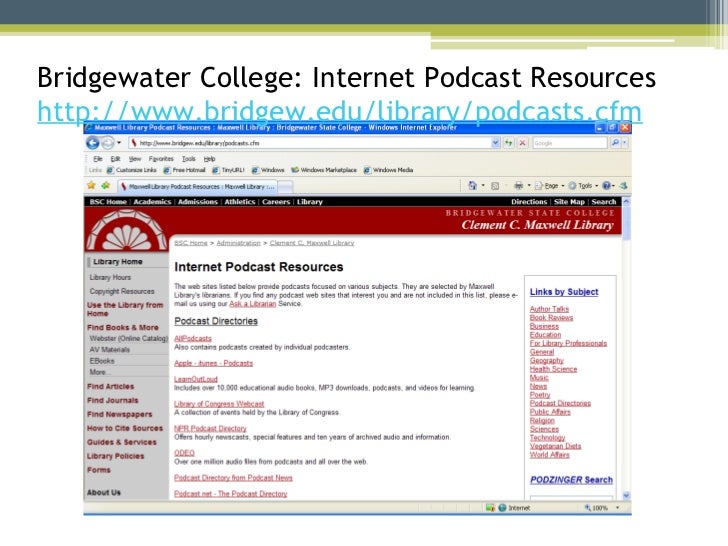The height and width of the screenshot is (546, 728).
Task: Click PODZINGER Search heading link
Action: pyautogui.click(x=572, y=480)
